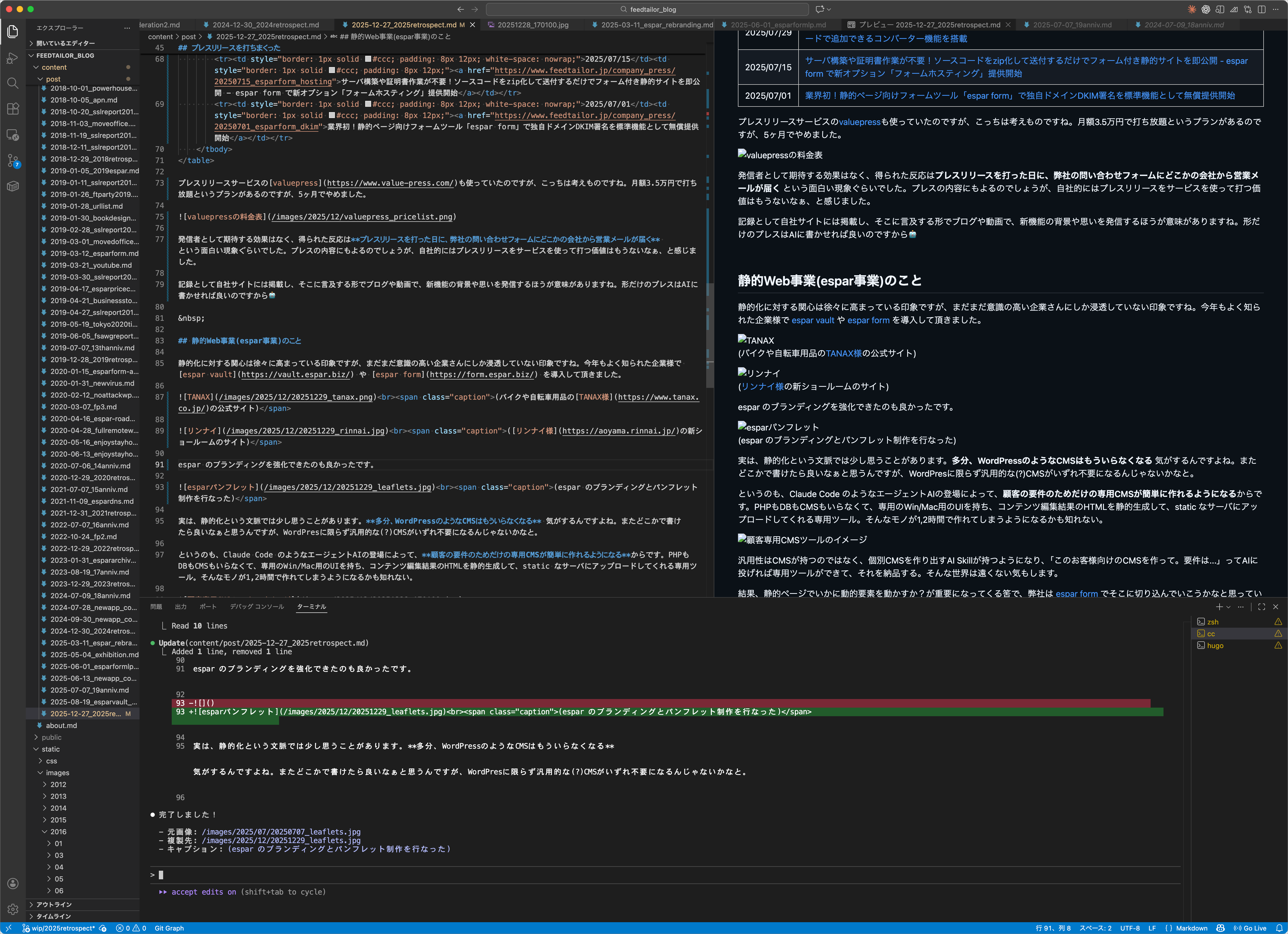Toggle Go Live server in status bar
Viewport: 1288px width, 934px height.
[1249, 928]
